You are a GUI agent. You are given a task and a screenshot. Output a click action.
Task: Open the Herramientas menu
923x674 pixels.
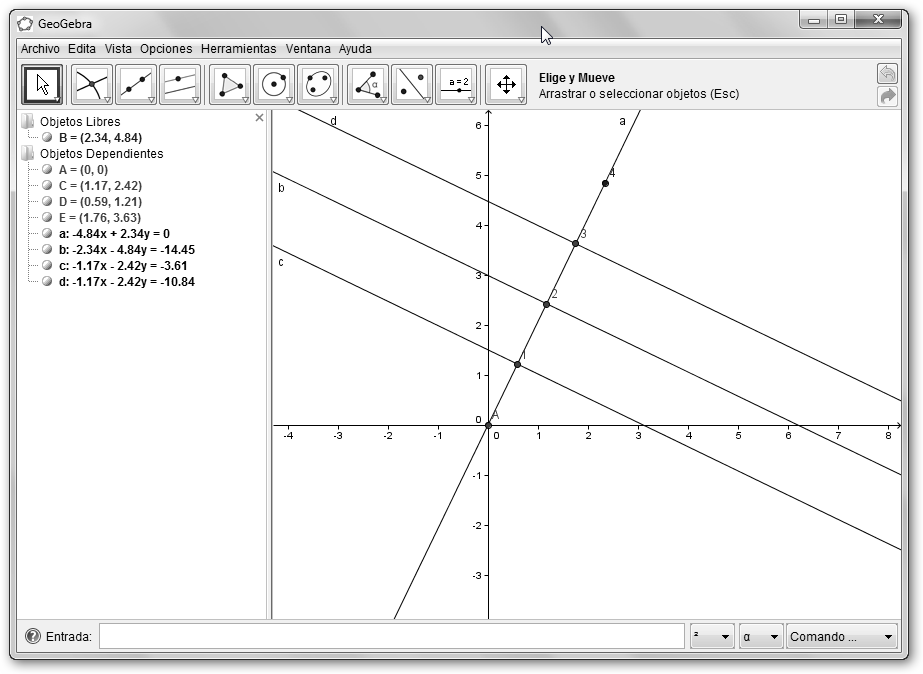[x=238, y=48]
